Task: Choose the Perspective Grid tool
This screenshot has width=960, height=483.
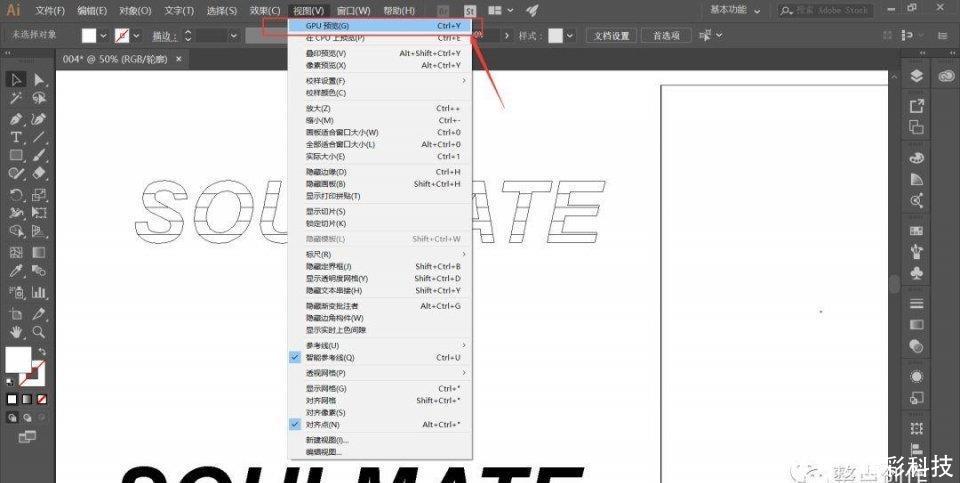Action: 39,231
